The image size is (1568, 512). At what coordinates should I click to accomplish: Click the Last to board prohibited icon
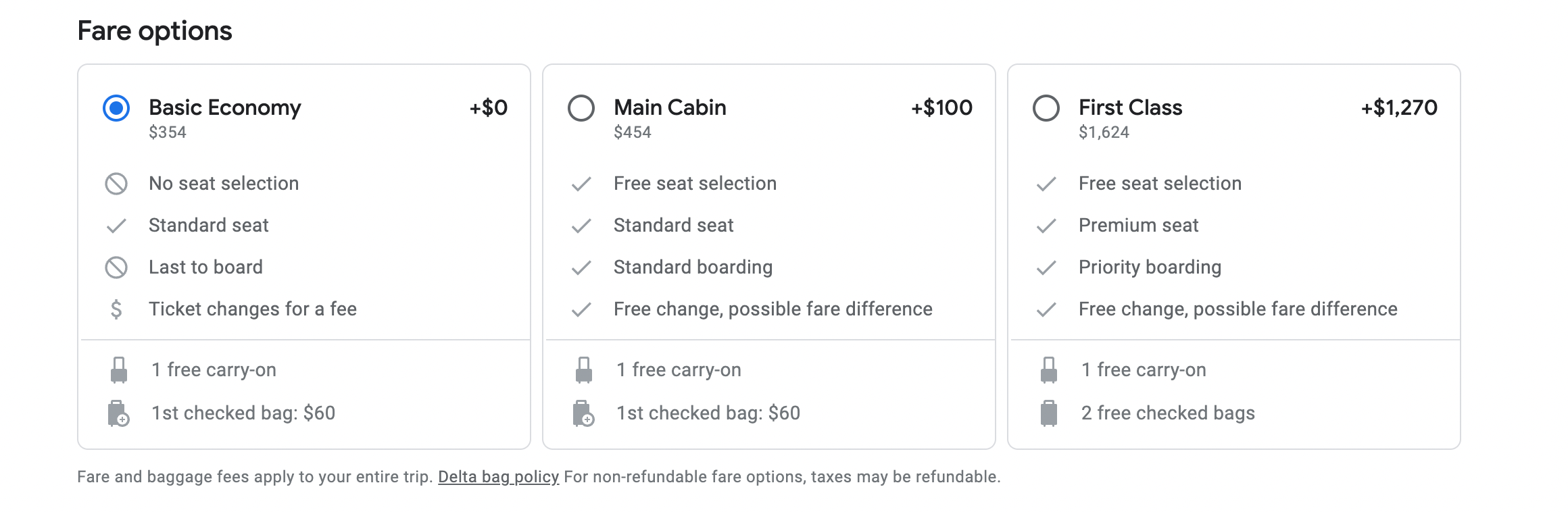(116, 267)
